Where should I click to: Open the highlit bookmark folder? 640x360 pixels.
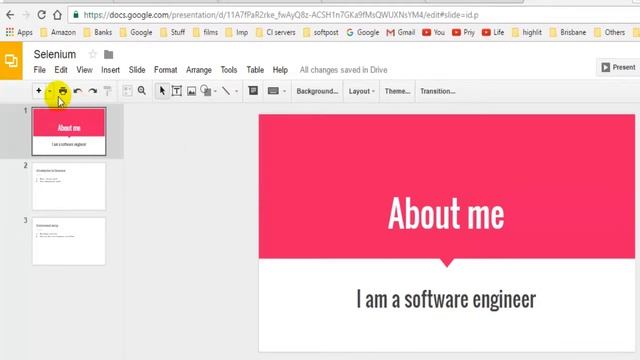[527, 32]
